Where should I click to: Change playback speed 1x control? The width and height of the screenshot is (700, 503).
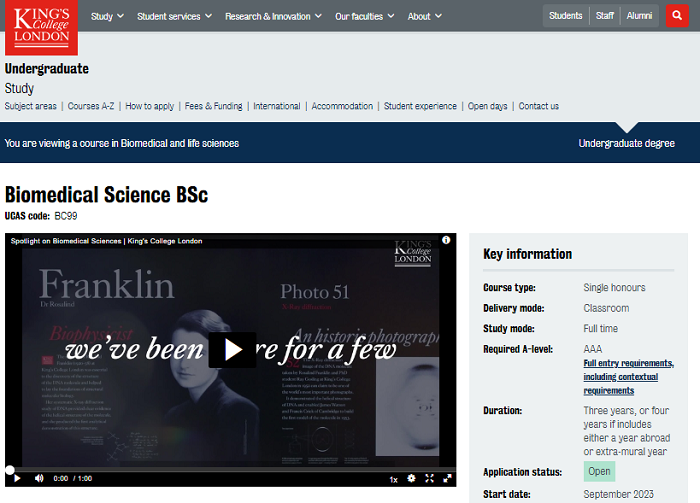coord(393,479)
